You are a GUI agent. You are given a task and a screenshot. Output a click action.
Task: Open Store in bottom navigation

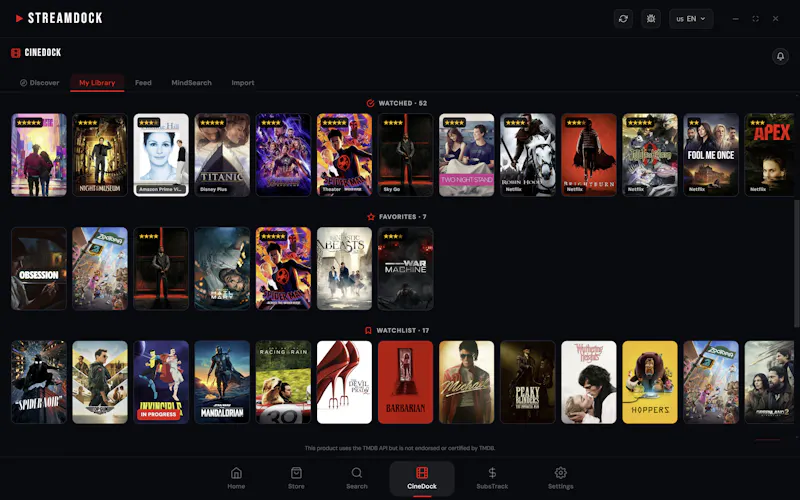click(x=296, y=478)
